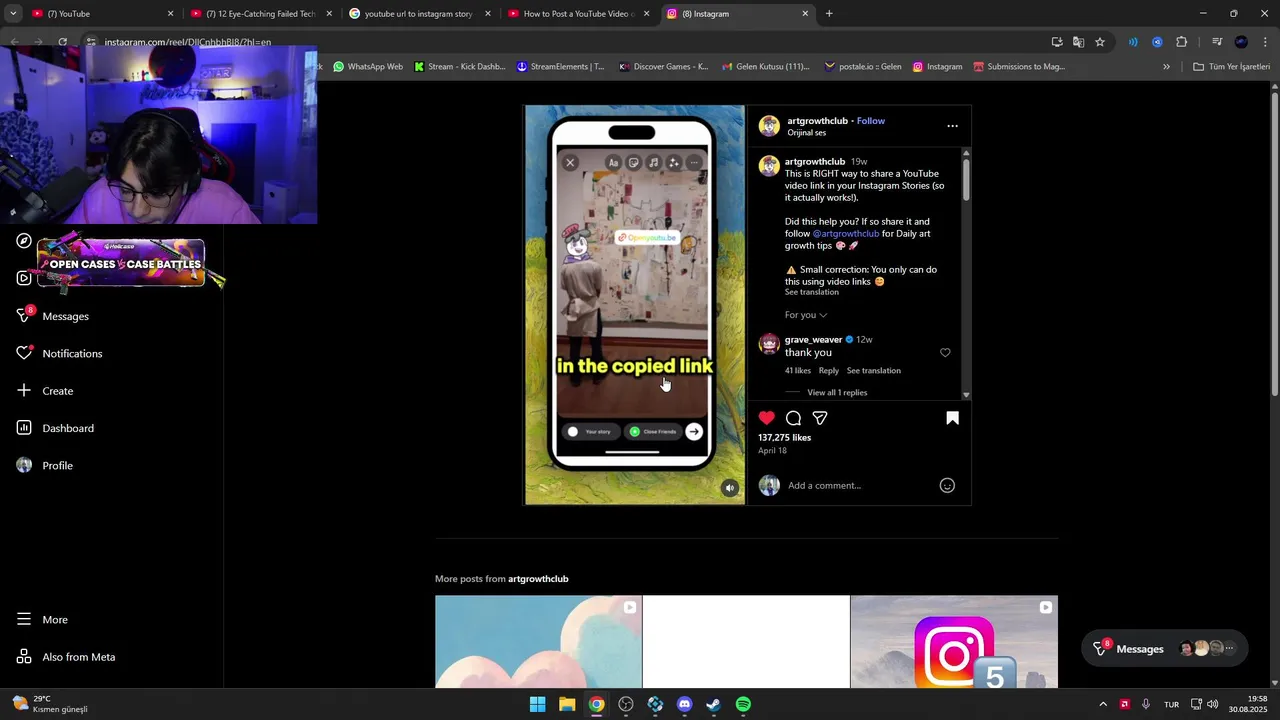
Task: Open the three-dot options menu of the post
Action: [952, 126]
